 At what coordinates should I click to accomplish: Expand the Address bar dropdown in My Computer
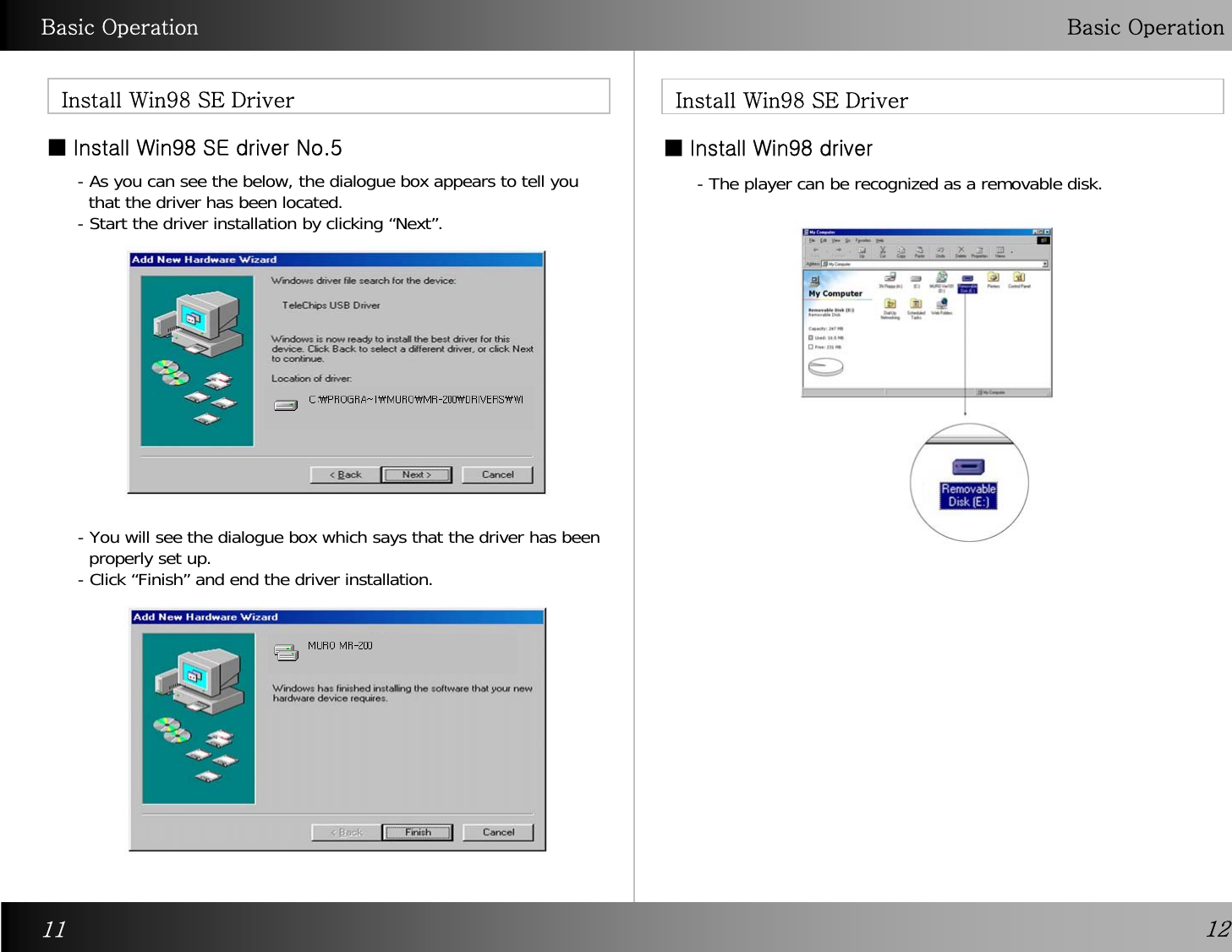tap(1045, 264)
